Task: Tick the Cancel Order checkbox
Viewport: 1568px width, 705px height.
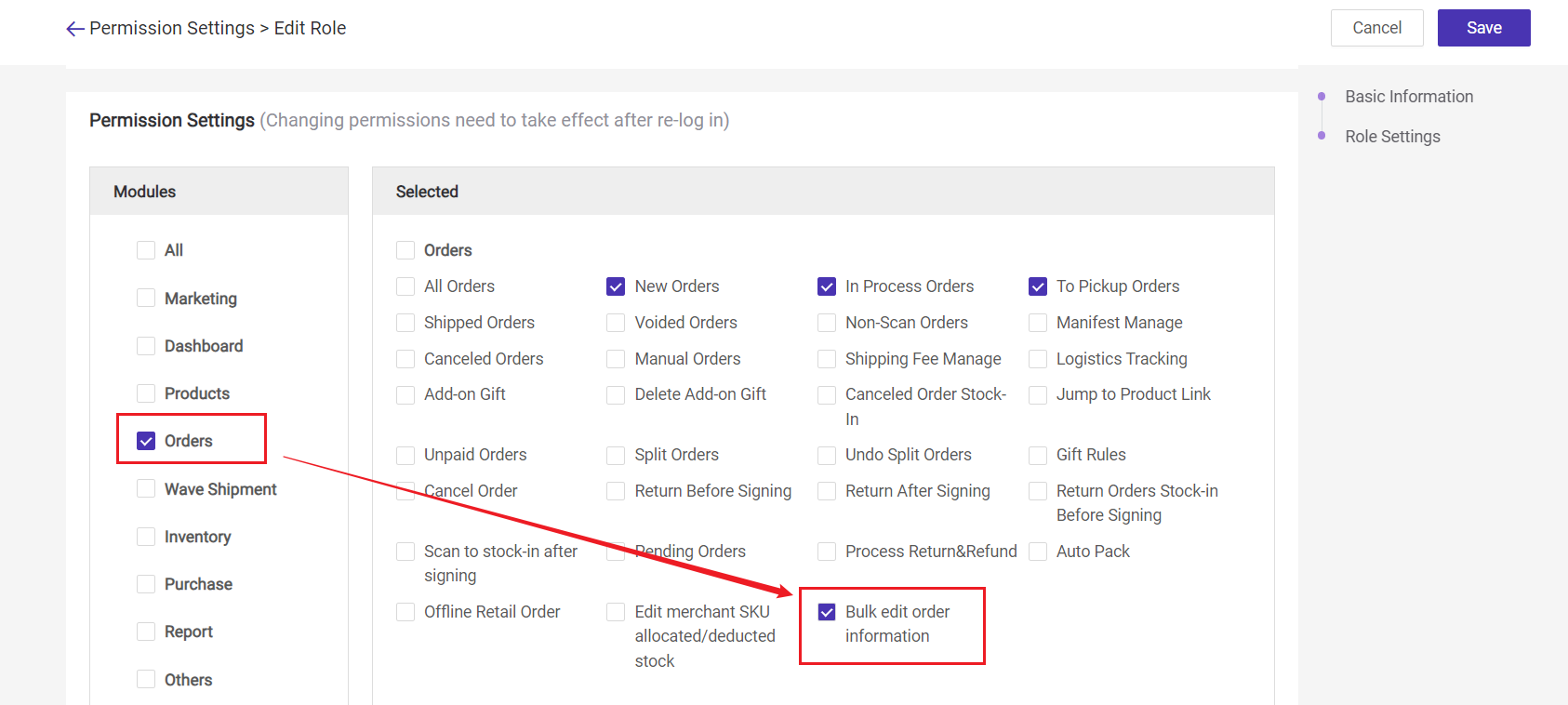Action: coord(405,491)
